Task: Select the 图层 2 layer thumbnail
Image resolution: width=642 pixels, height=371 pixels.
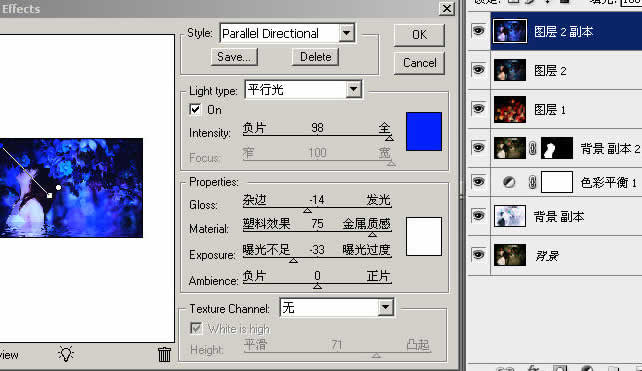Action: coord(510,70)
